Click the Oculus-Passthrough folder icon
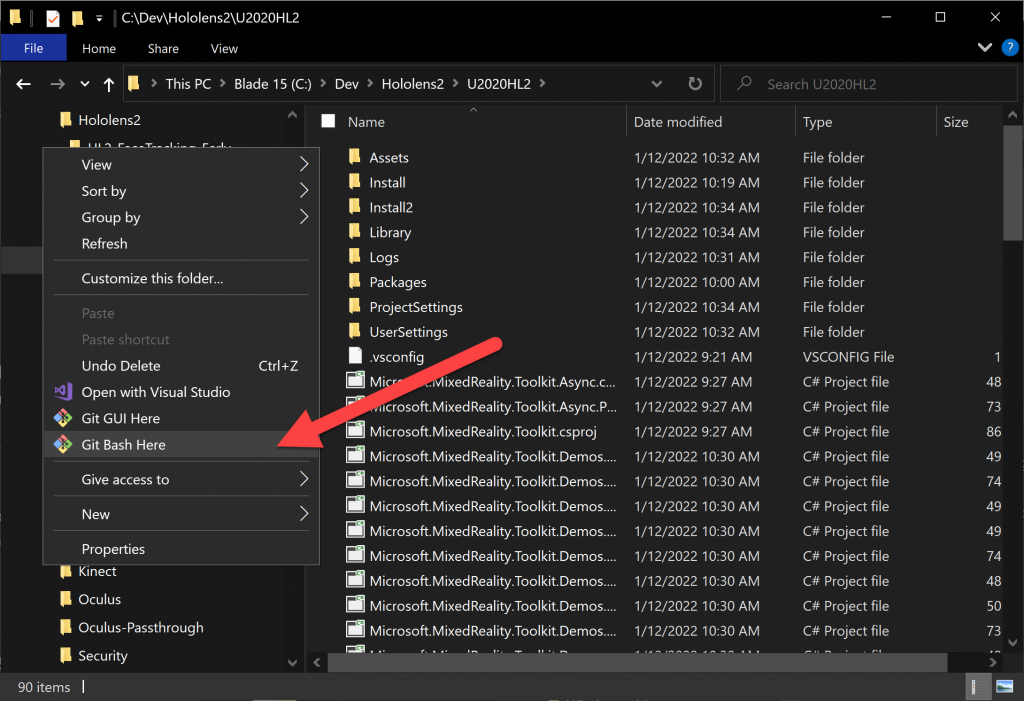Screen dimensions: 1024x701 (66, 627)
